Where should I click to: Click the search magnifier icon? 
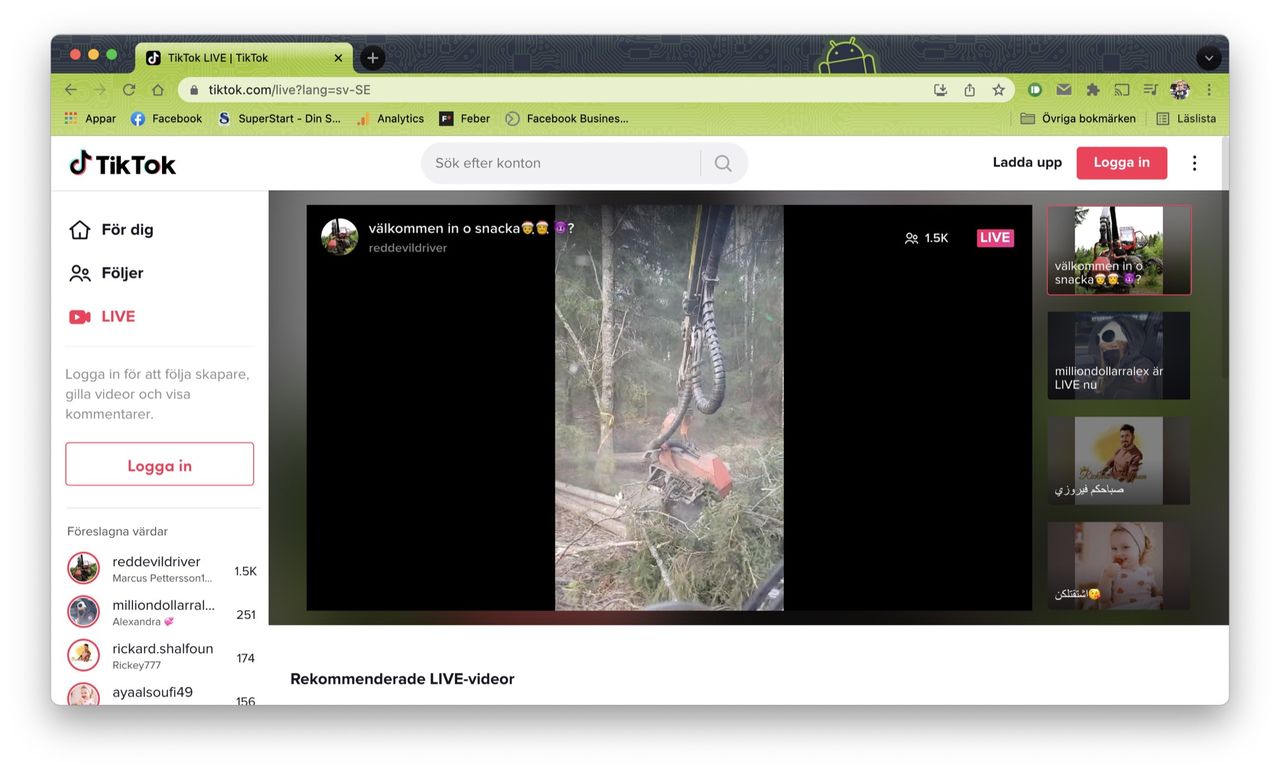(722, 162)
